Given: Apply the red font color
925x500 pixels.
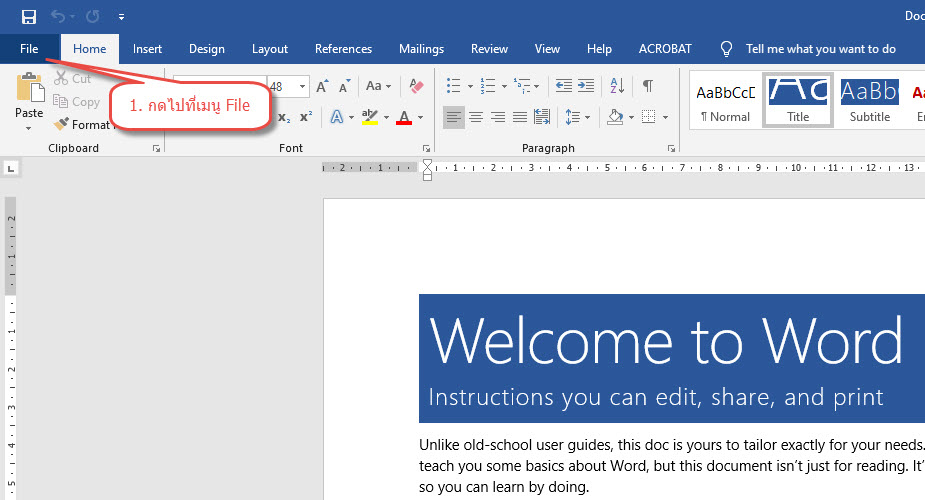Looking at the screenshot, I should tap(404, 117).
